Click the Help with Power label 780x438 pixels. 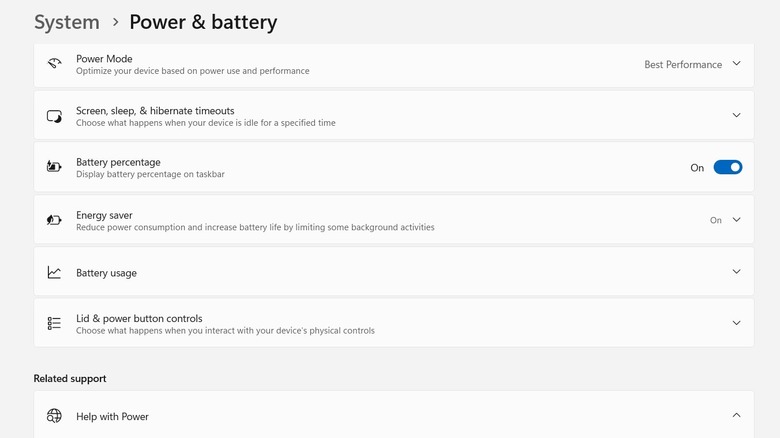coord(112,416)
